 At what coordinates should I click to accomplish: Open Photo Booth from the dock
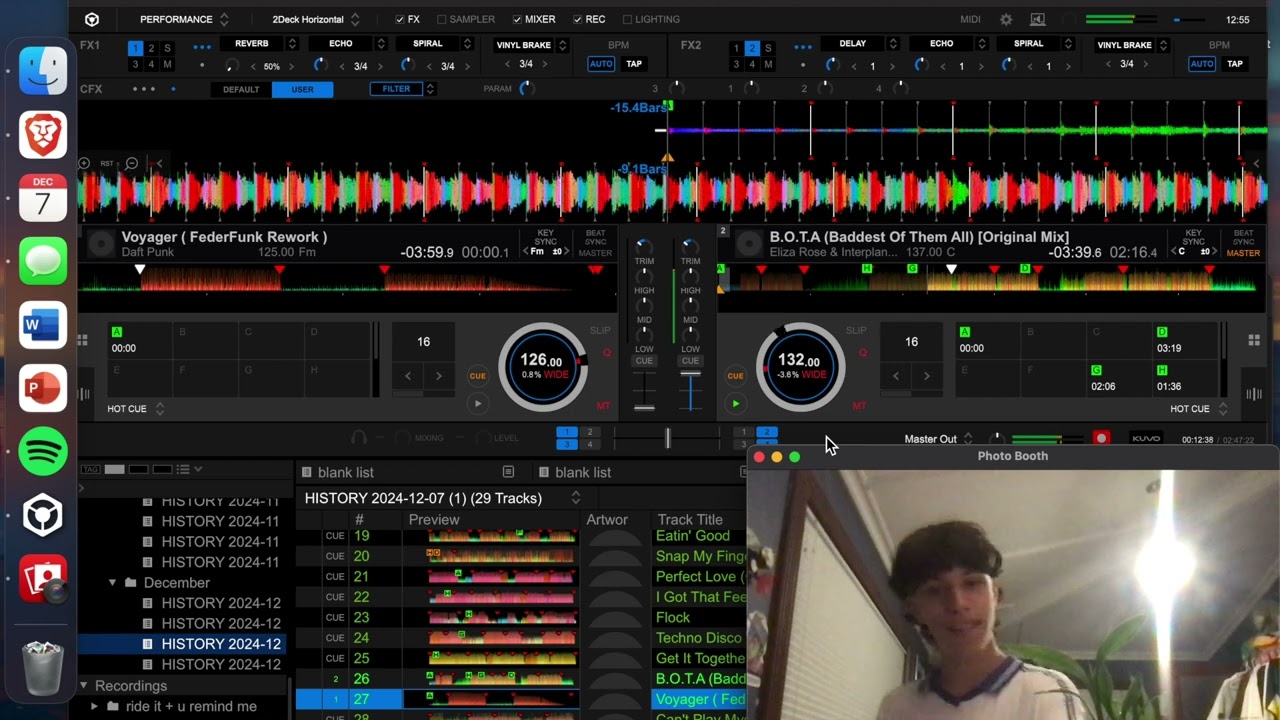point(43,579)
